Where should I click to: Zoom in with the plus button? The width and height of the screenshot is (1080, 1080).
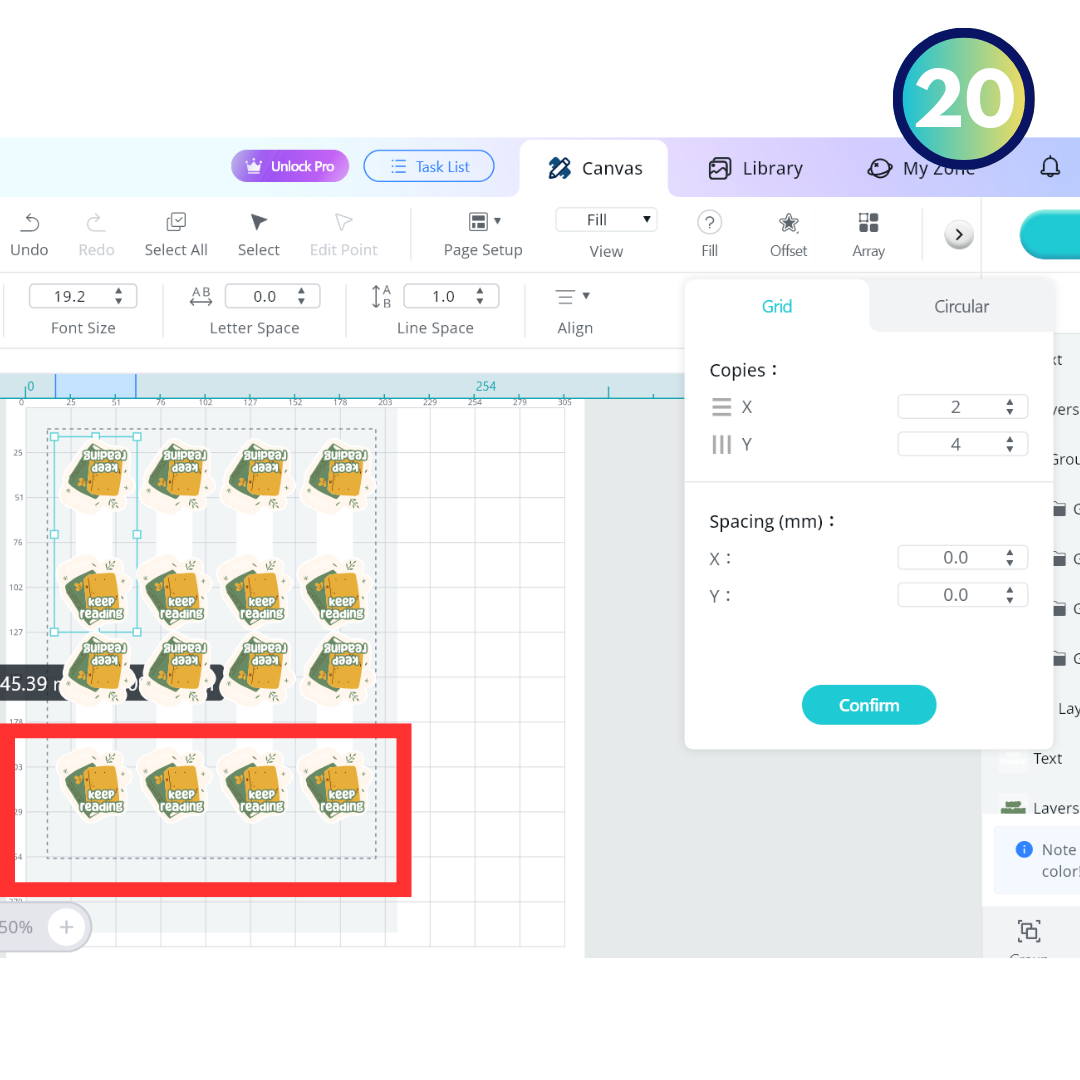[x=66, y=927]
